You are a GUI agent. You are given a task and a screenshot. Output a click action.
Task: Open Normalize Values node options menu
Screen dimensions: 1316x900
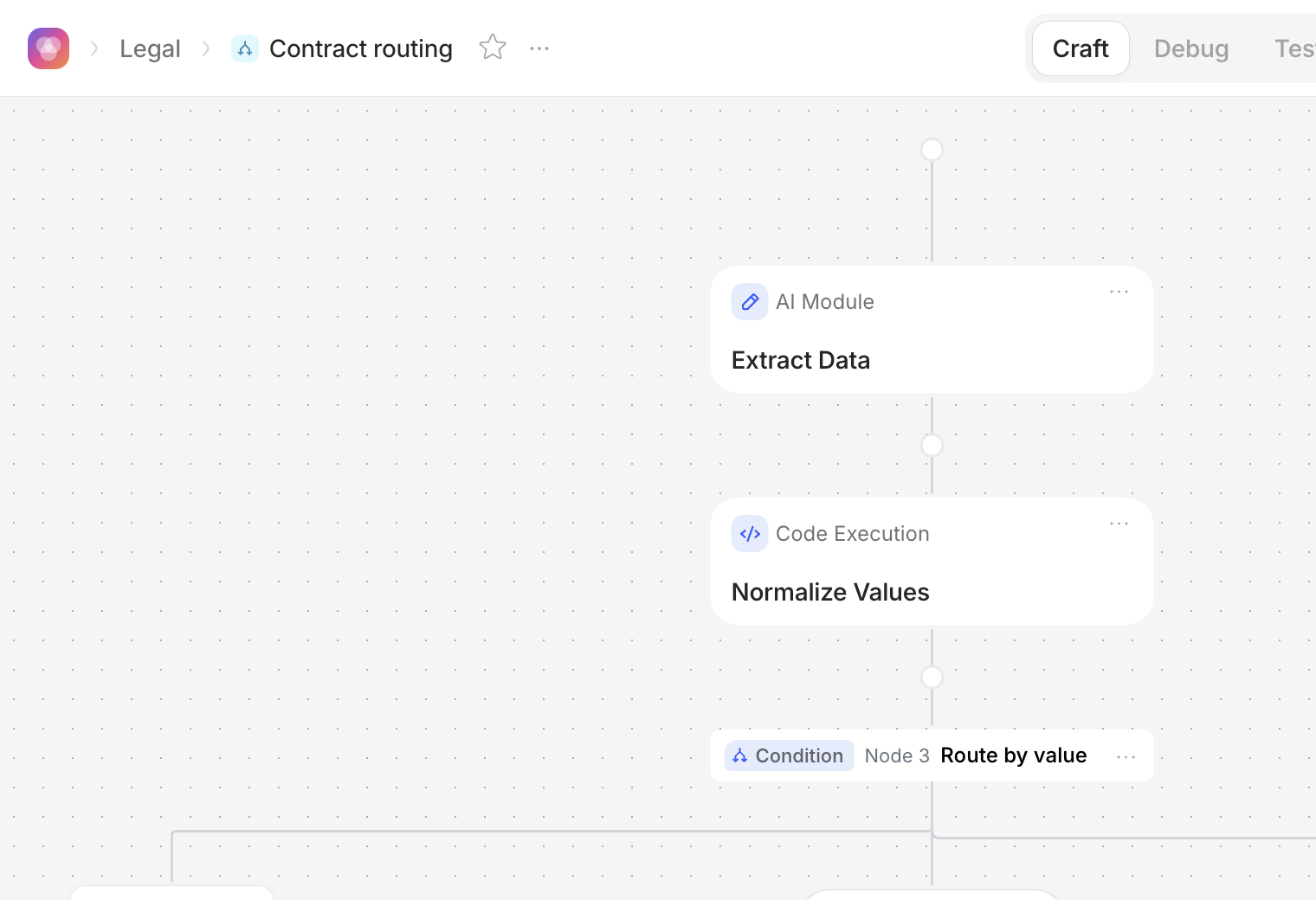tap(1119, 524)
